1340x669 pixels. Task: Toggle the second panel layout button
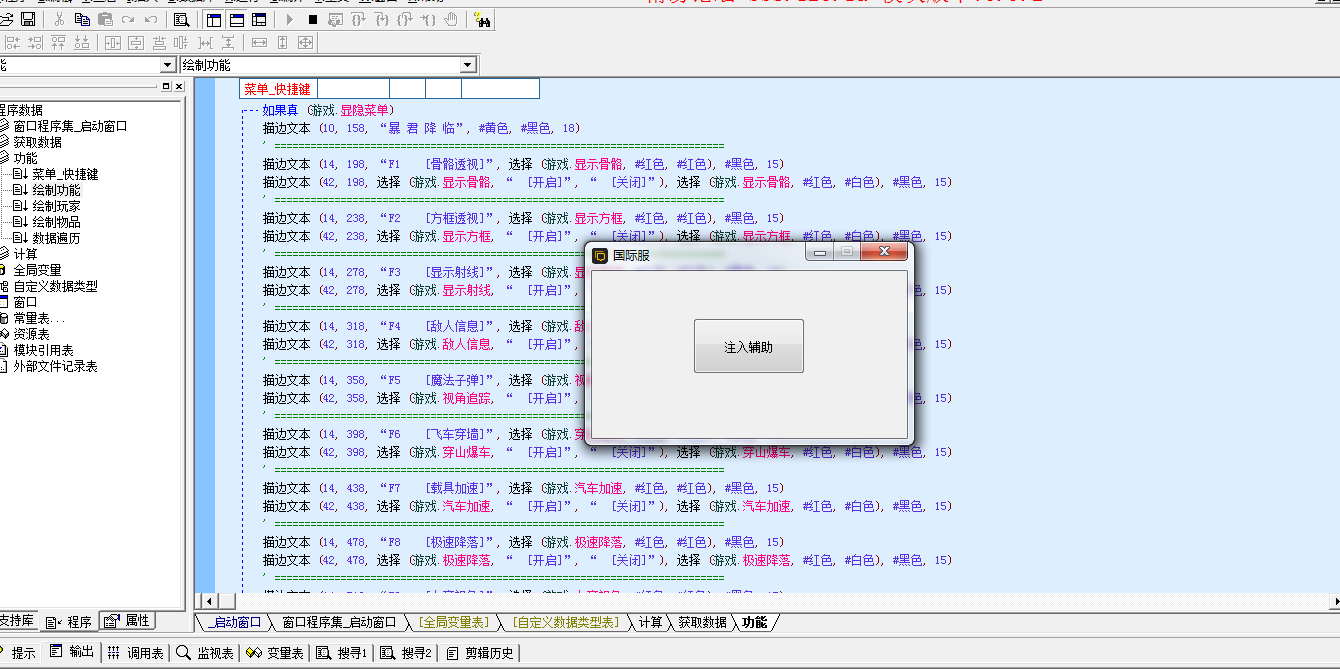click(x=237, y=19)
